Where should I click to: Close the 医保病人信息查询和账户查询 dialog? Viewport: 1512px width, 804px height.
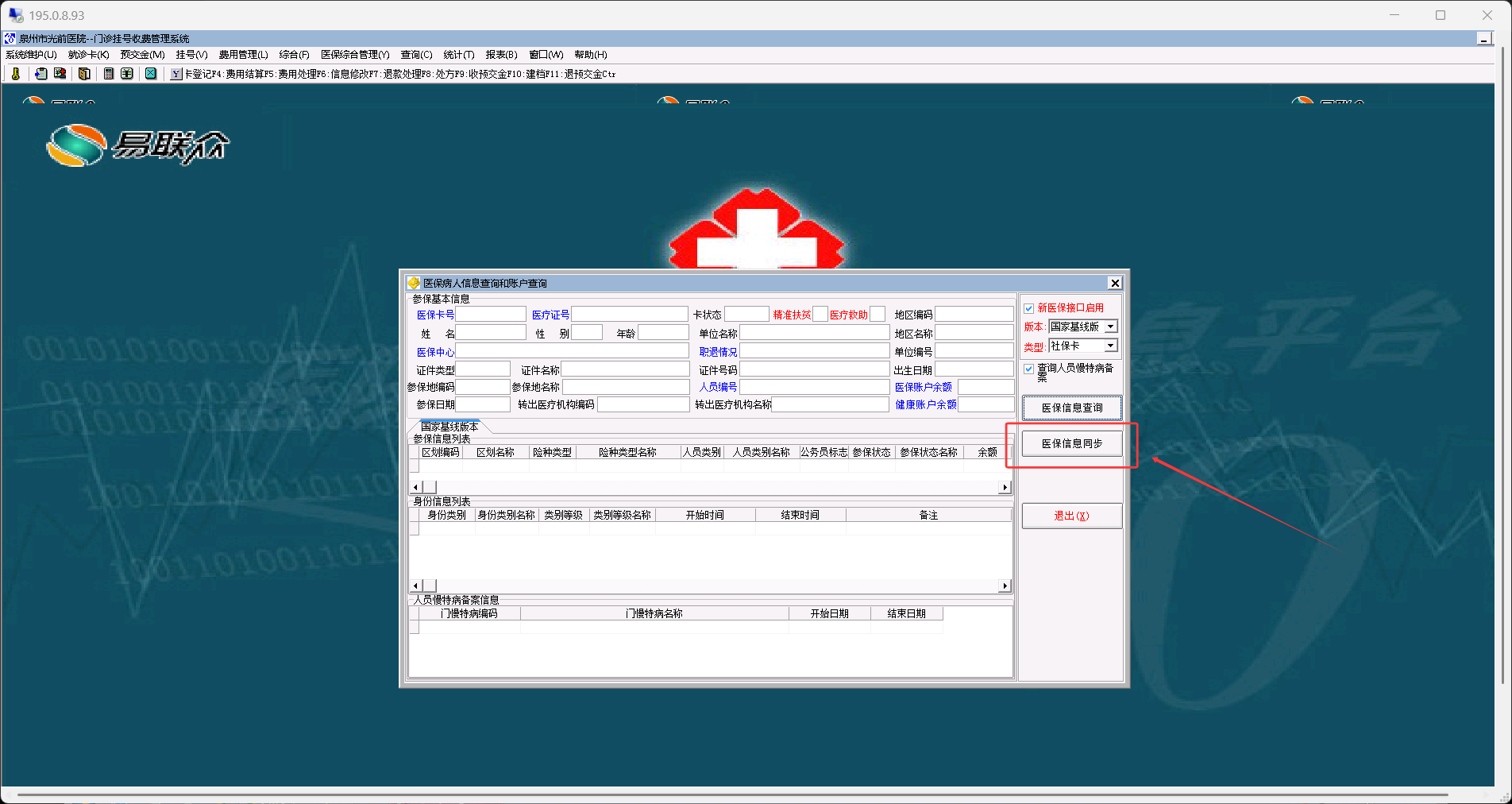tap(1115, 284)
